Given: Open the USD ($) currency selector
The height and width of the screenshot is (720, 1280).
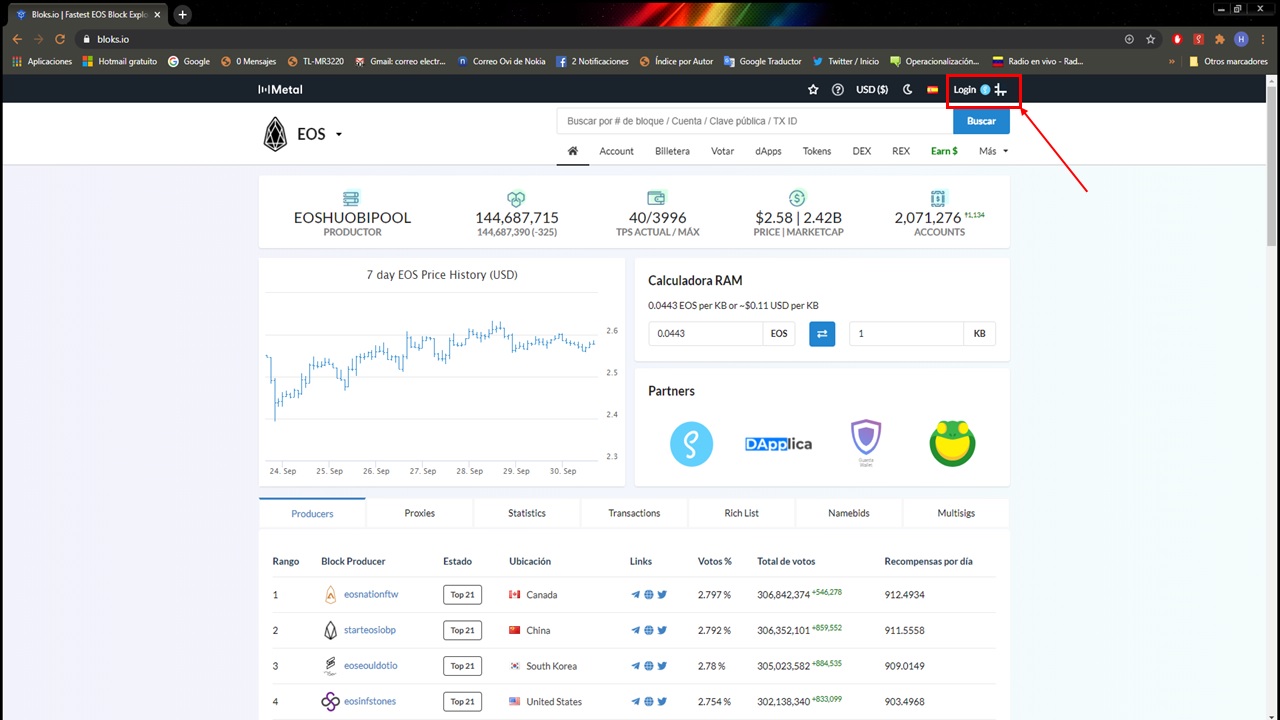Looking at the screenshot, I should pos(872,90).
